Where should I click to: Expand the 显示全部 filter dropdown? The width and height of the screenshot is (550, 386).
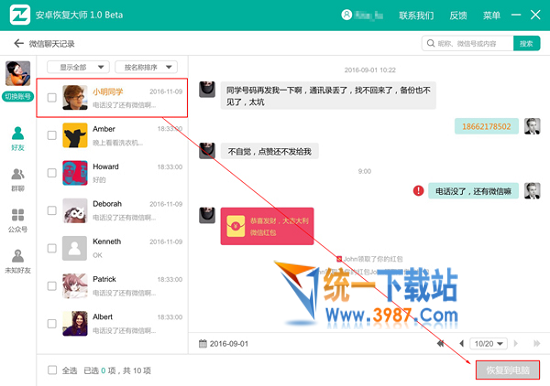[x=78, y=67]
